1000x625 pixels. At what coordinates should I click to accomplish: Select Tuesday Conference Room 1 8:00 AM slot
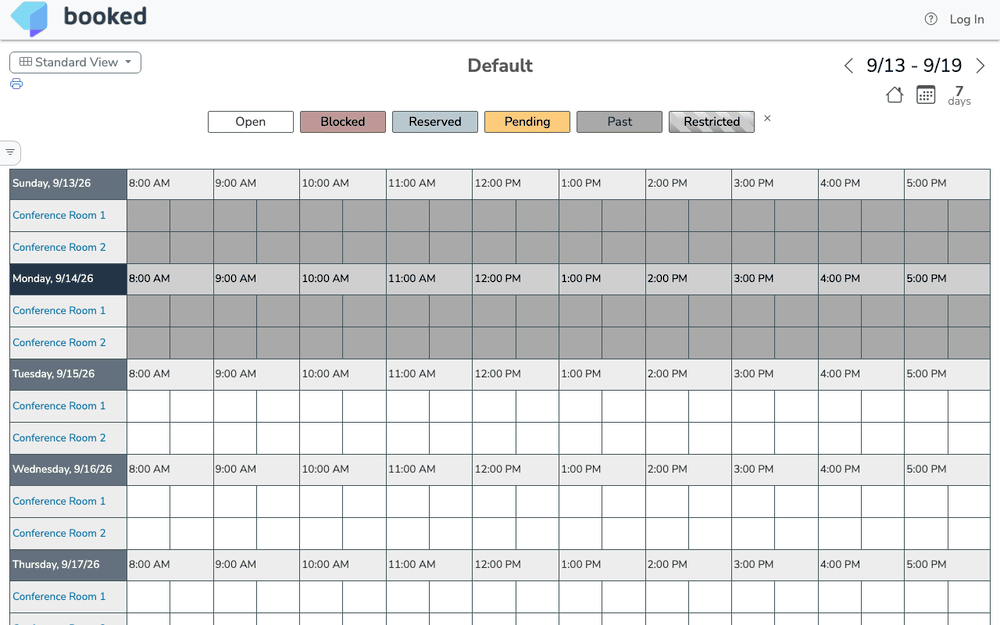[x=149, y=406]
